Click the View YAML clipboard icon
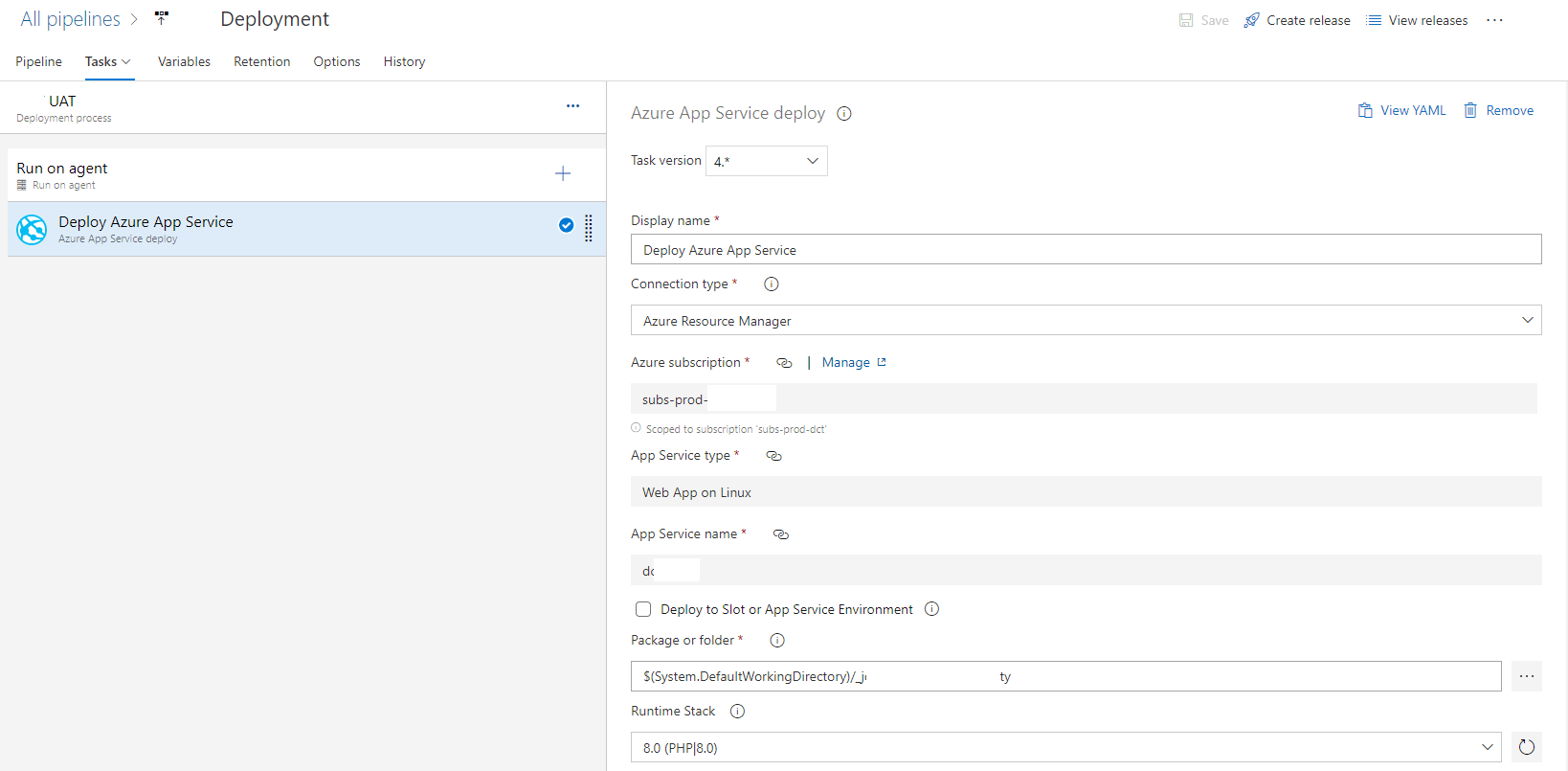The image size is (1568, 771). (x=1365, y=110)
